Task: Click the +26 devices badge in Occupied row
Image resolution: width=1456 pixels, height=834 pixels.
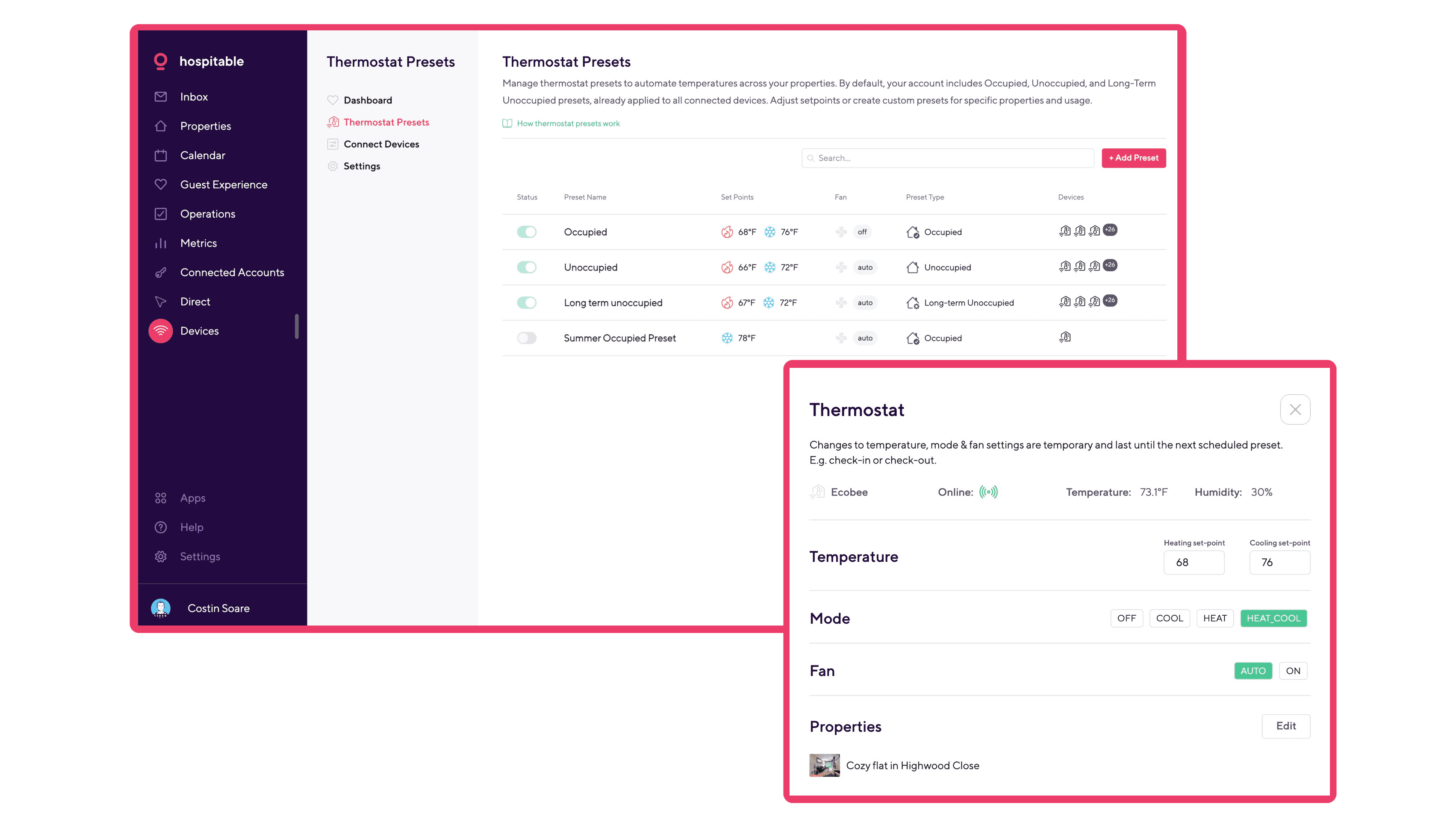Action: [1110, 230]
